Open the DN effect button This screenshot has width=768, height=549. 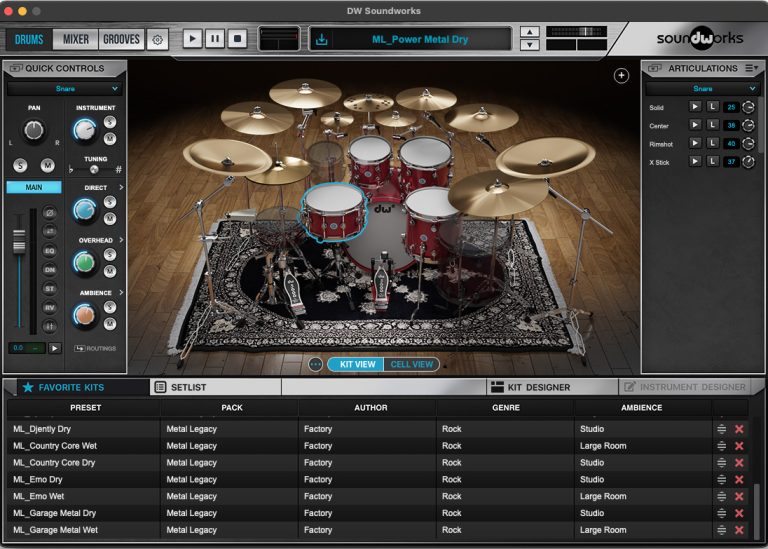pos(49,270)
